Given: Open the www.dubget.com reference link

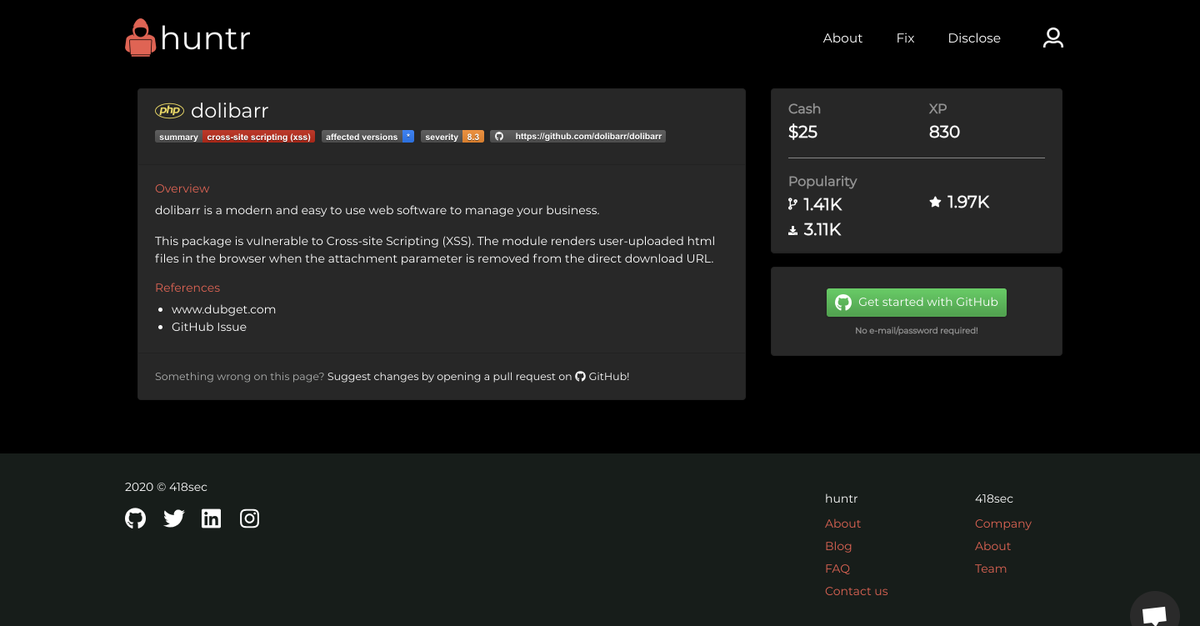Looking at the screenshot, I should 224,309.
